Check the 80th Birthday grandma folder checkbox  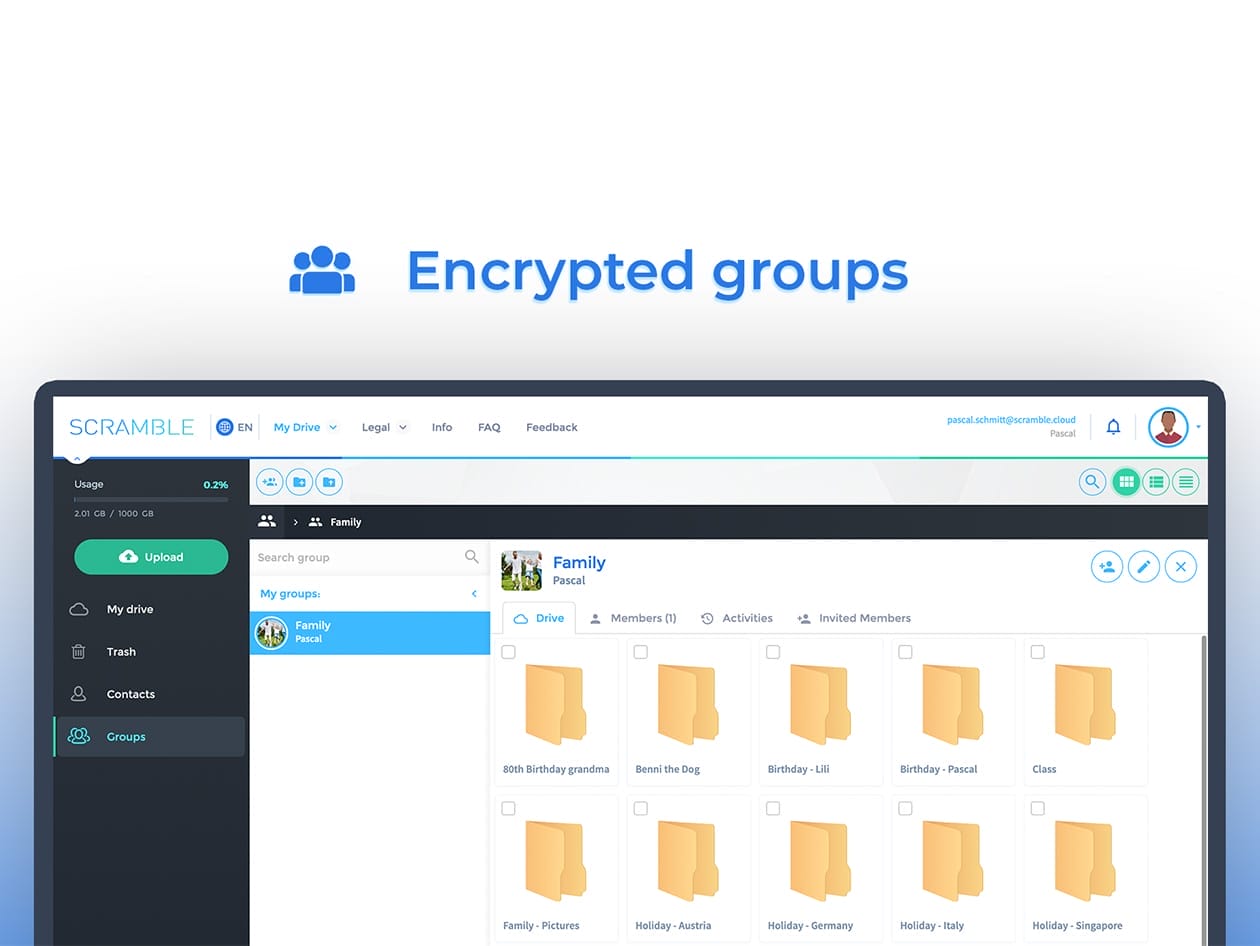(x=508, y=652)
